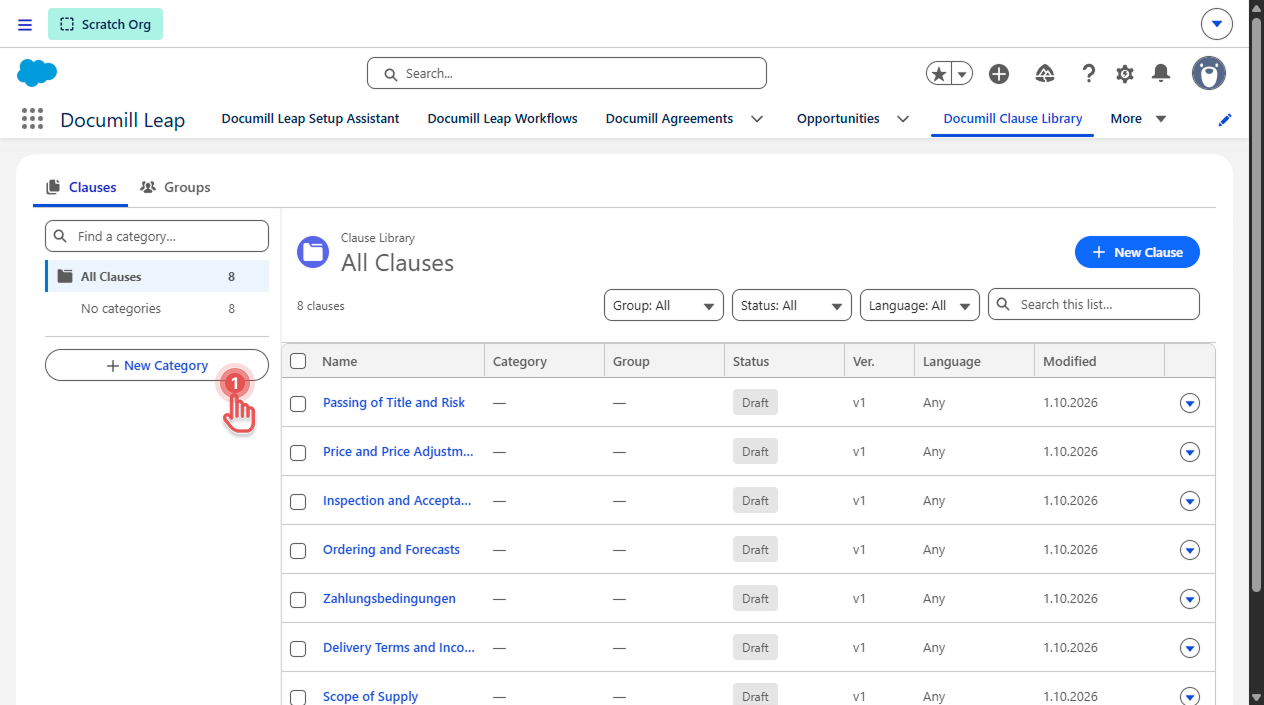1264x705 pixels.
Task: Toggle the select-all checkbox in table header
Action: coord(298,361)
